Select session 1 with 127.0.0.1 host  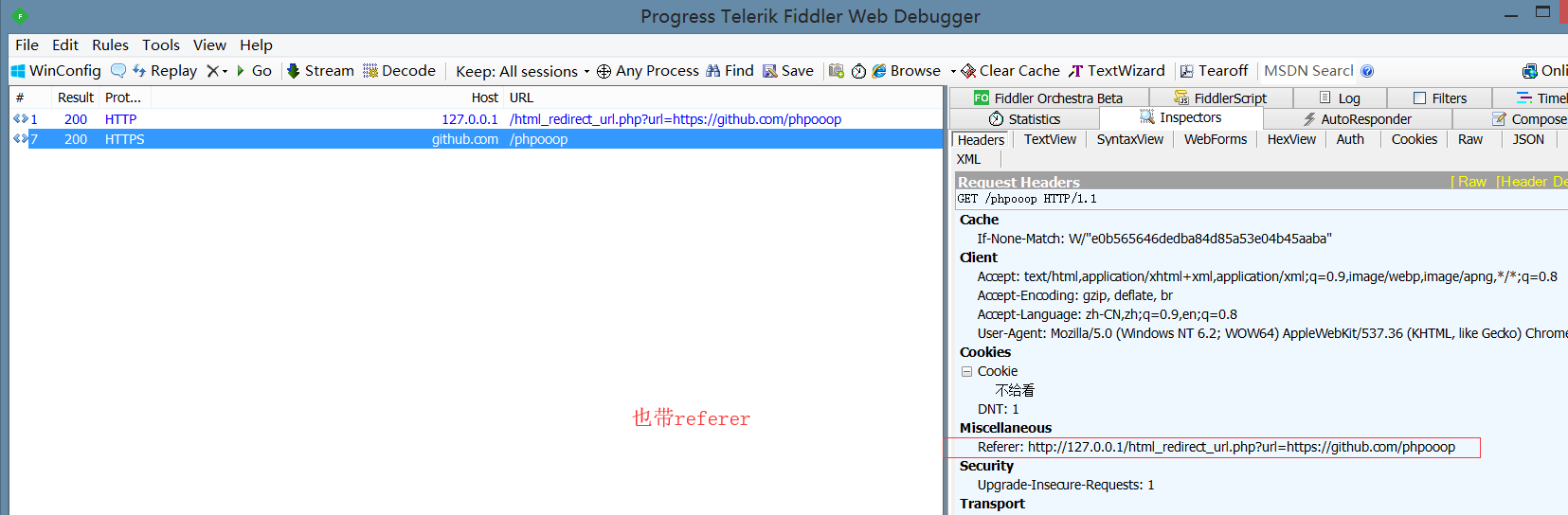(476, 119)
